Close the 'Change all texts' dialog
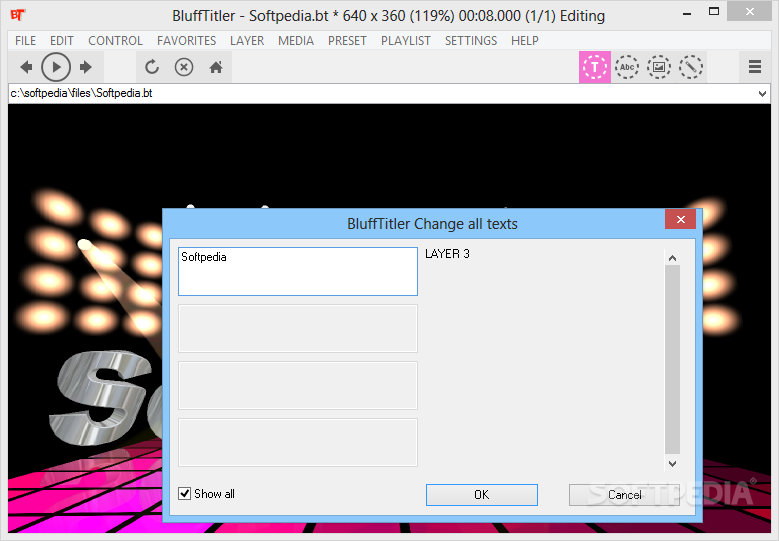This screenshot has height=541, width=779. [x=681, y=219]
